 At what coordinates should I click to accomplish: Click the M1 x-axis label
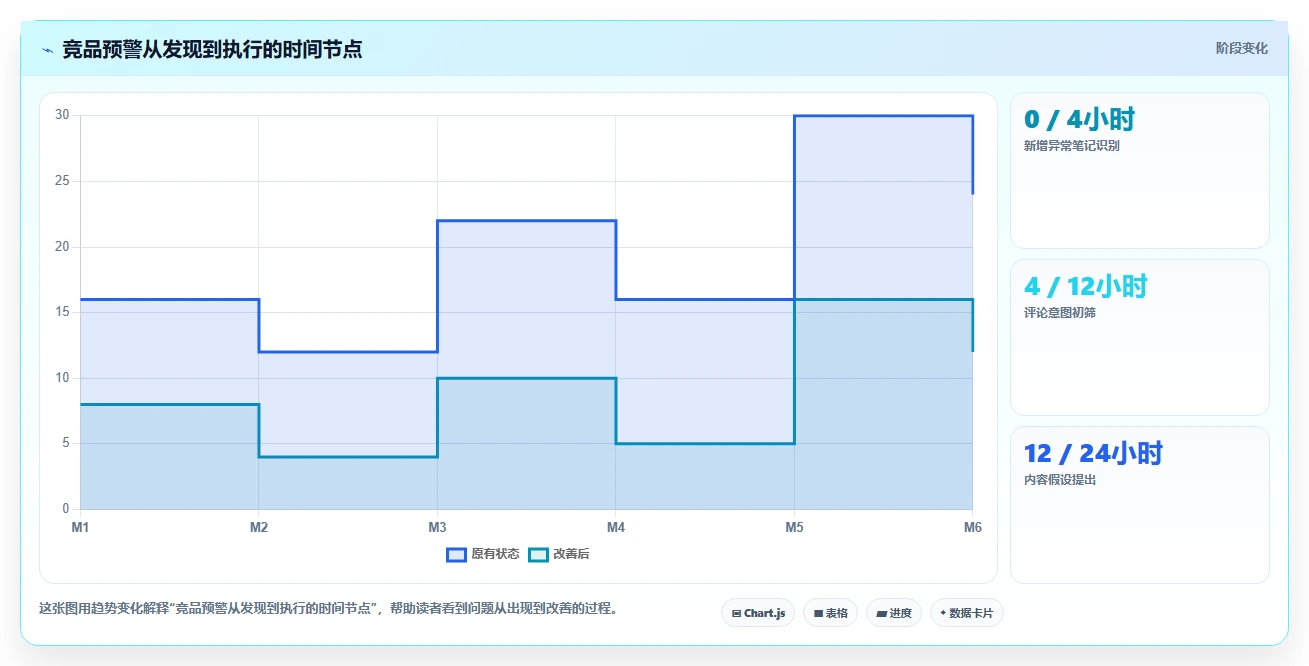coord(80,527)
